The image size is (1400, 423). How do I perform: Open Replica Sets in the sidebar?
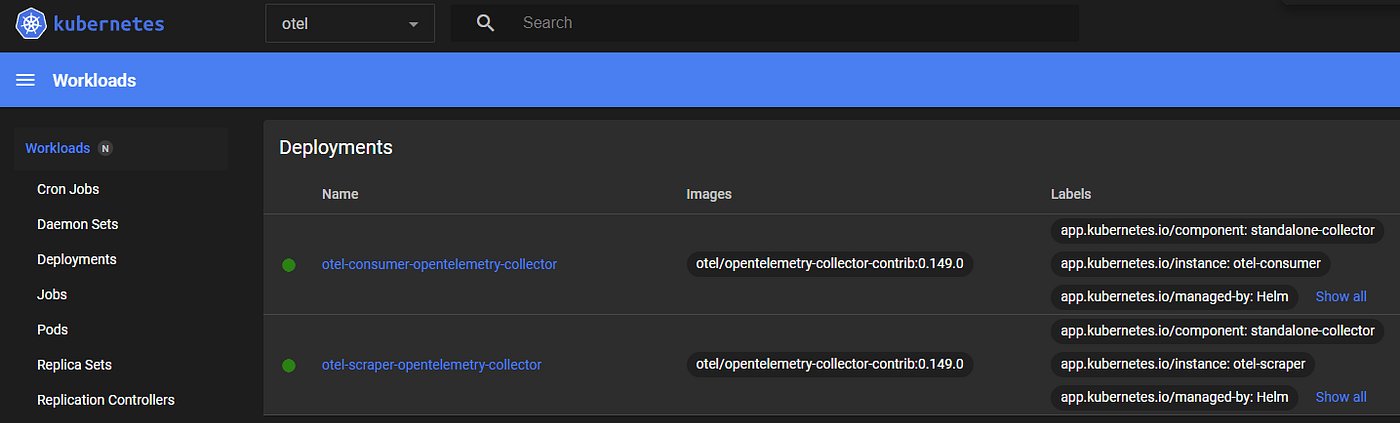tap(74, 365)
